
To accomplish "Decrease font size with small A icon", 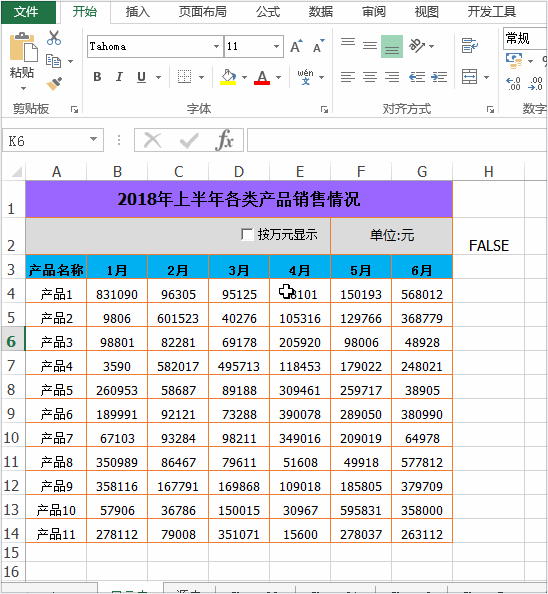I will (319, 46).
